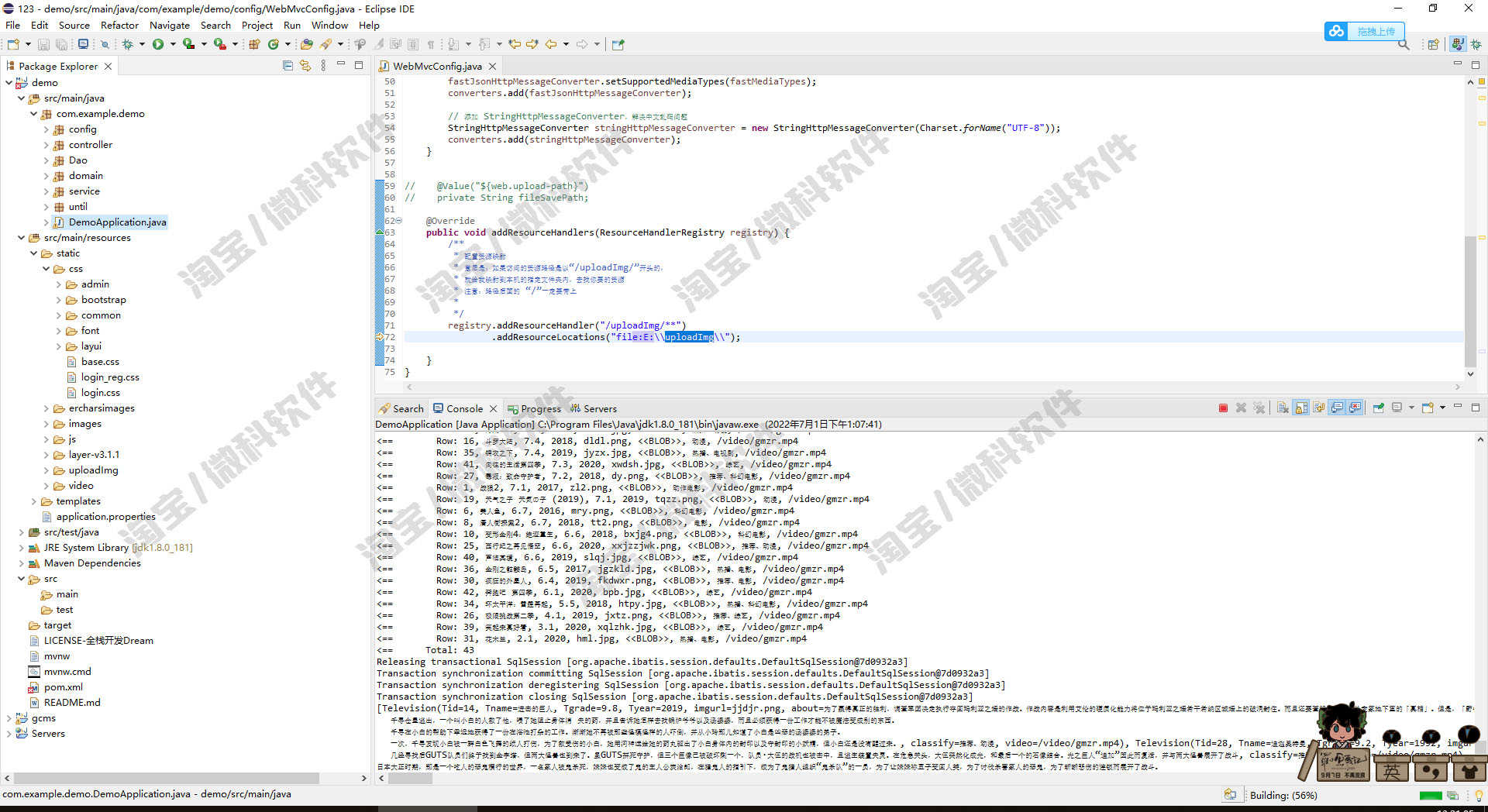Toggle Show Whitespace Characters
This screenshot has width=1488, height=812.
[430, 44]
